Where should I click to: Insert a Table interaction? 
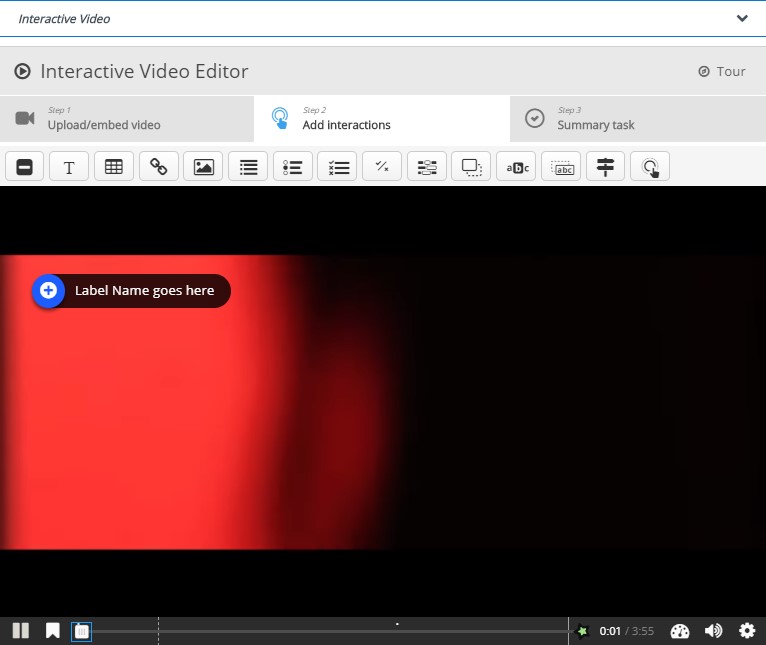114,167
